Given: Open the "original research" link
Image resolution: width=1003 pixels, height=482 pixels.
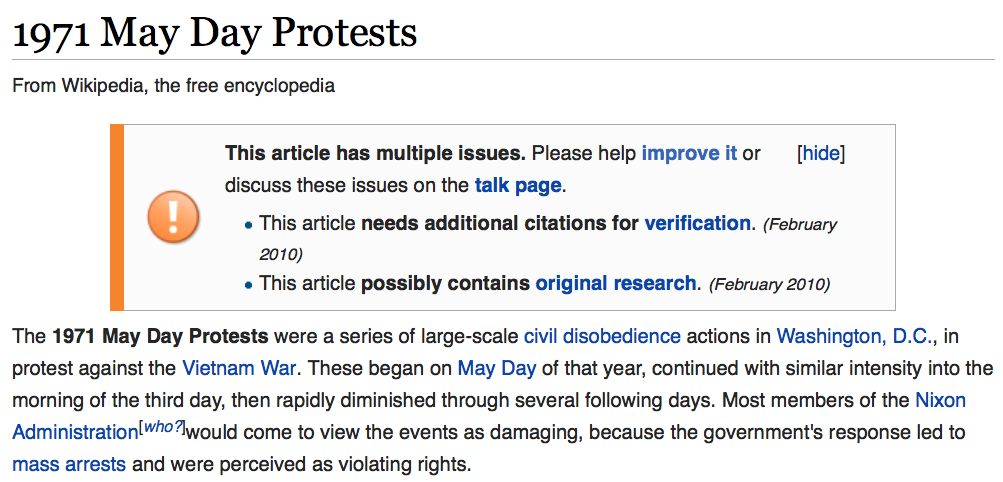Looking at the screenshot, I should 615,283.
